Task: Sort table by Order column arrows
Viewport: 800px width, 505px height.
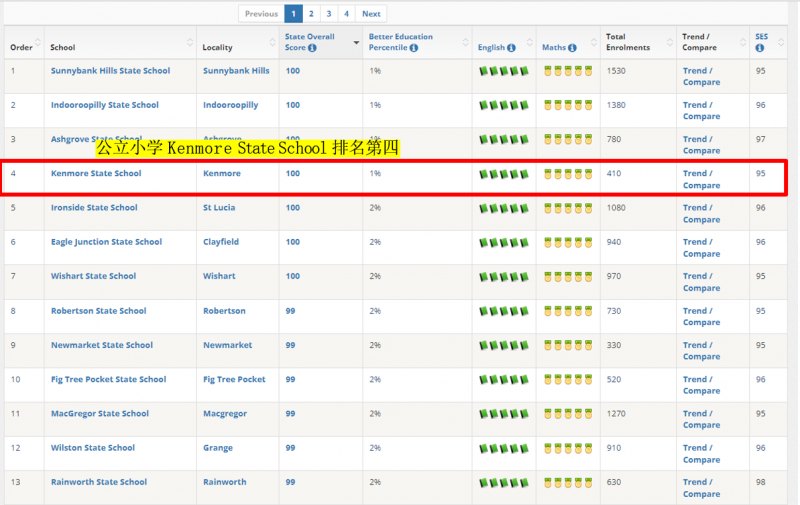Action: click(38, 42)
